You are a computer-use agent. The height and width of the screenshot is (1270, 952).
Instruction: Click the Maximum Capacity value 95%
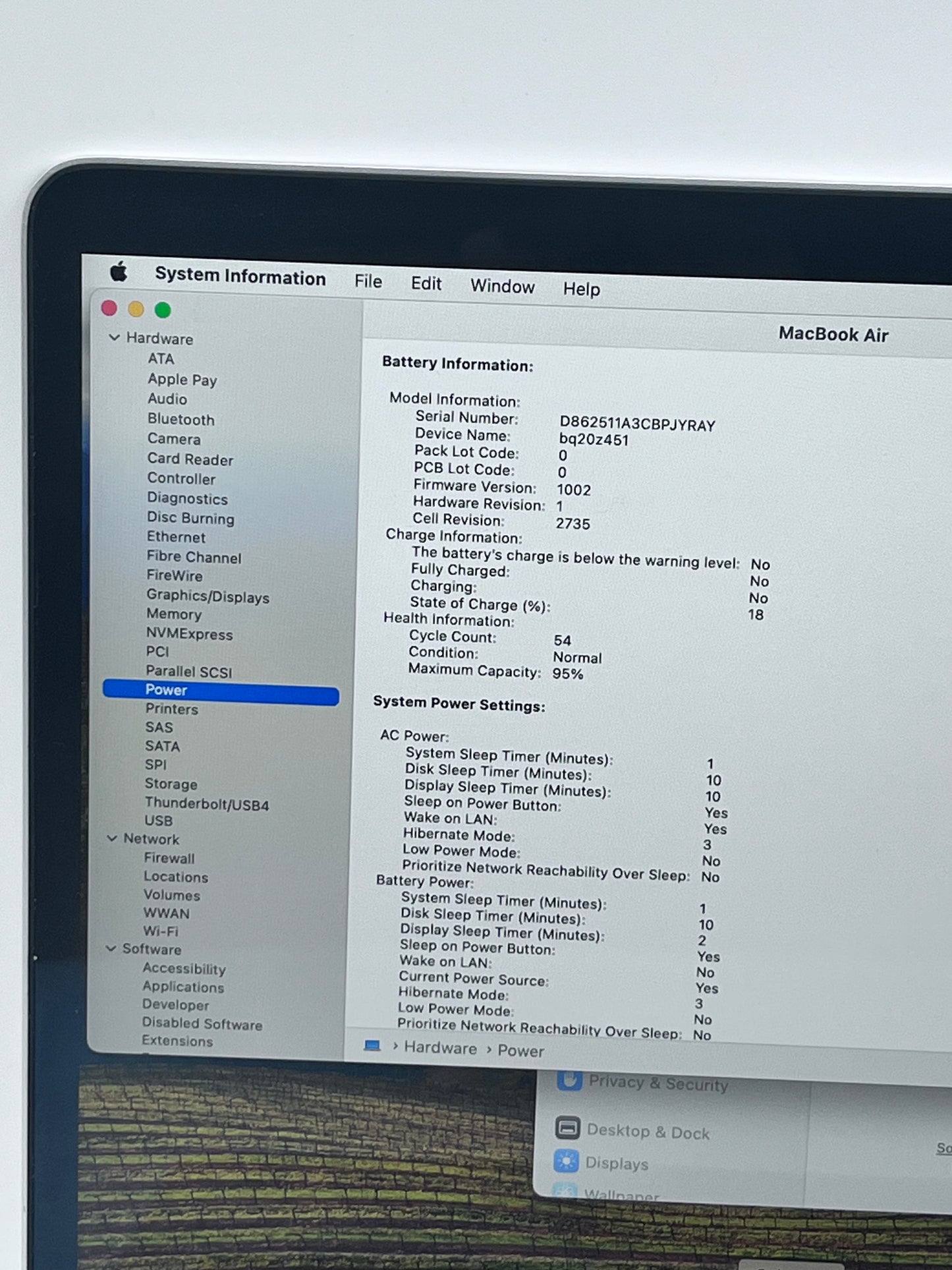click(568, 674)
